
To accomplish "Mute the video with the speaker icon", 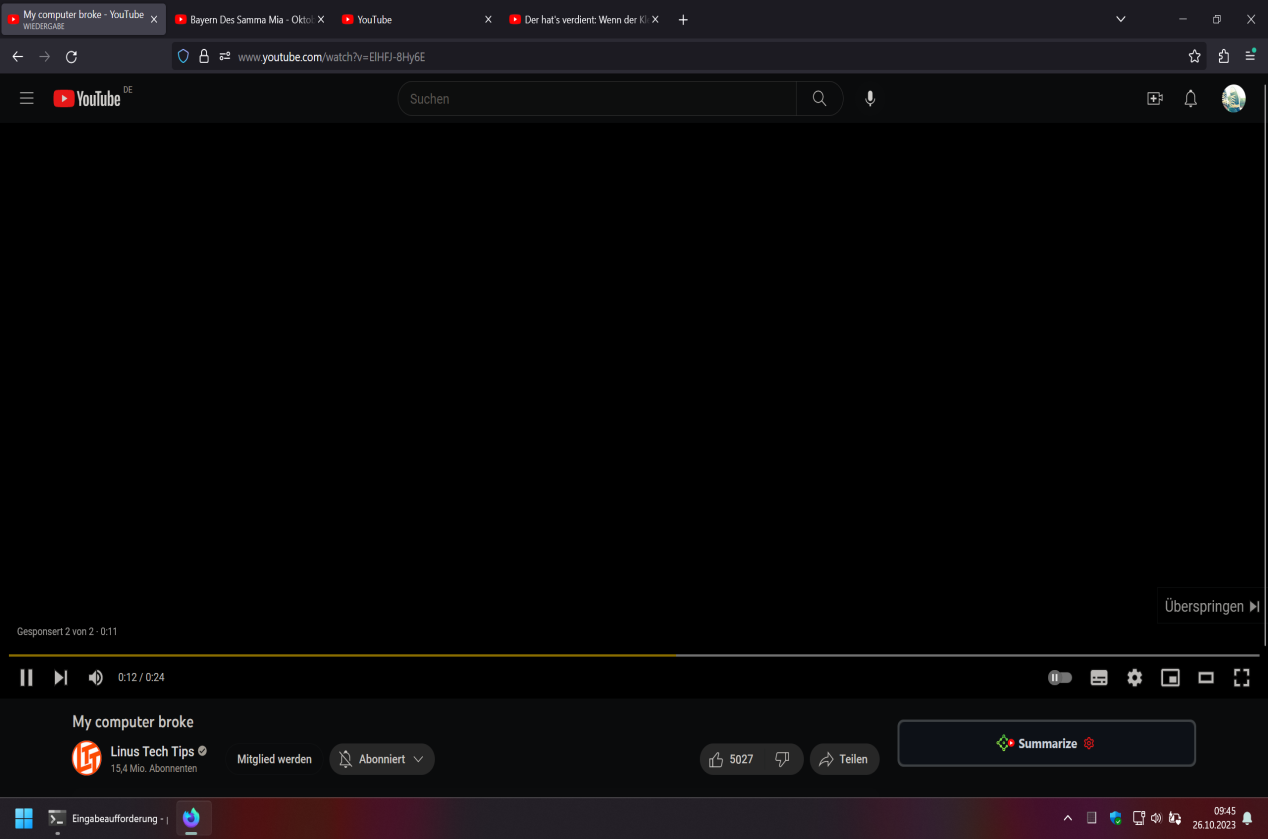I will [x=95, y=677].
